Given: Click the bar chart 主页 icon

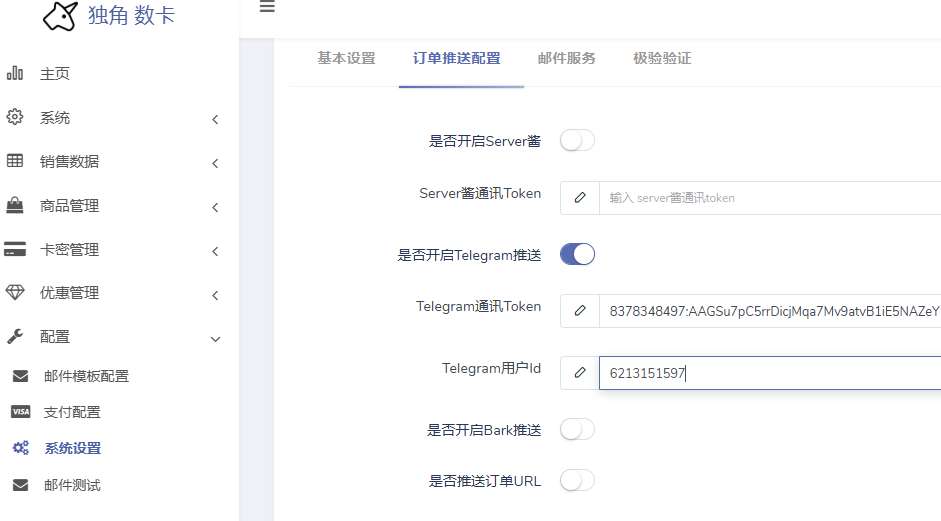Looking at the screenshot, I should [x=15, y=73].
